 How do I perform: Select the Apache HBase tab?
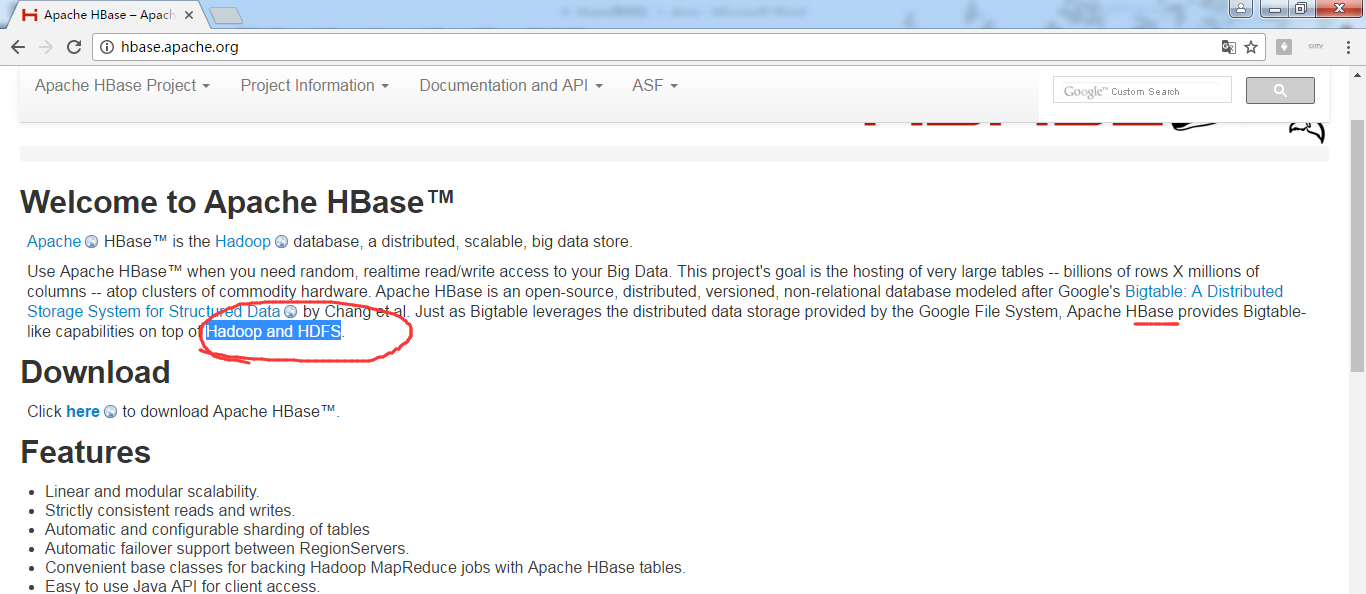point(108,15)
